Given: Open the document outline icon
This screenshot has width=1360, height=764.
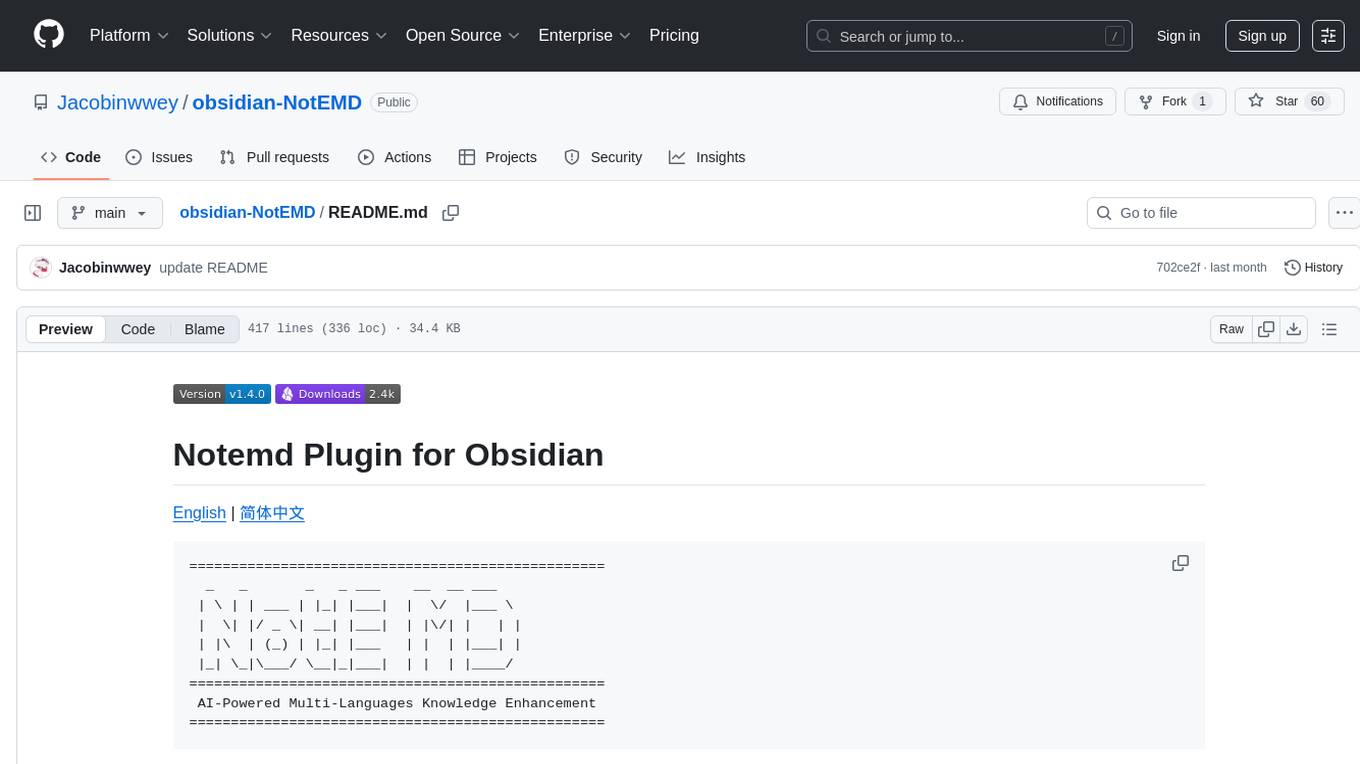Looking at the screenshot, I should tap(1329, 329).
